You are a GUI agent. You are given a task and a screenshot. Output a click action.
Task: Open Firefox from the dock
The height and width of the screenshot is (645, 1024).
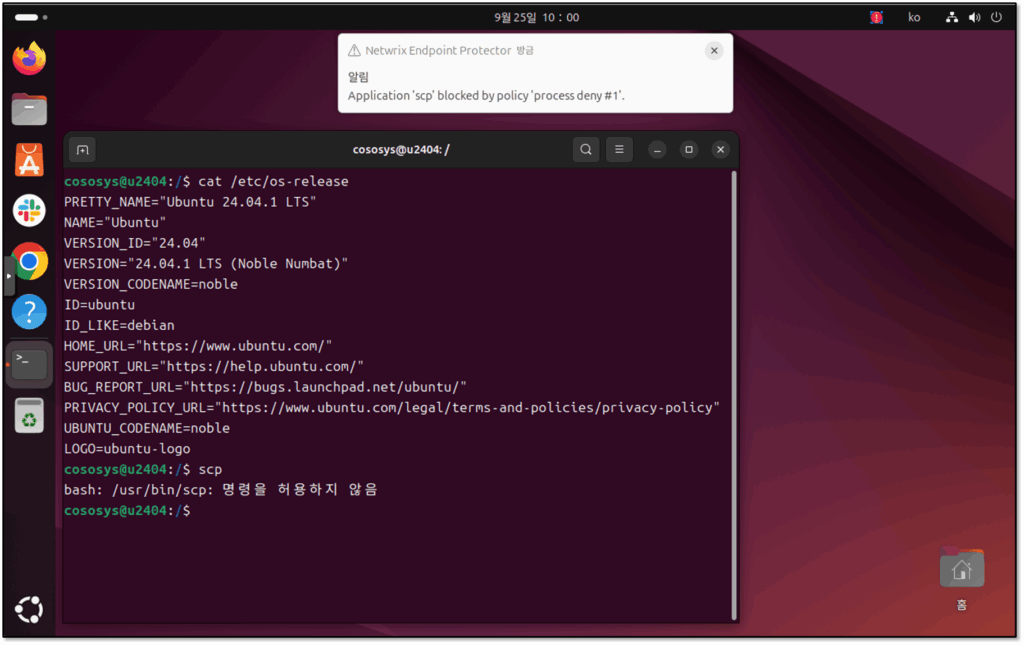click(29, 59)
